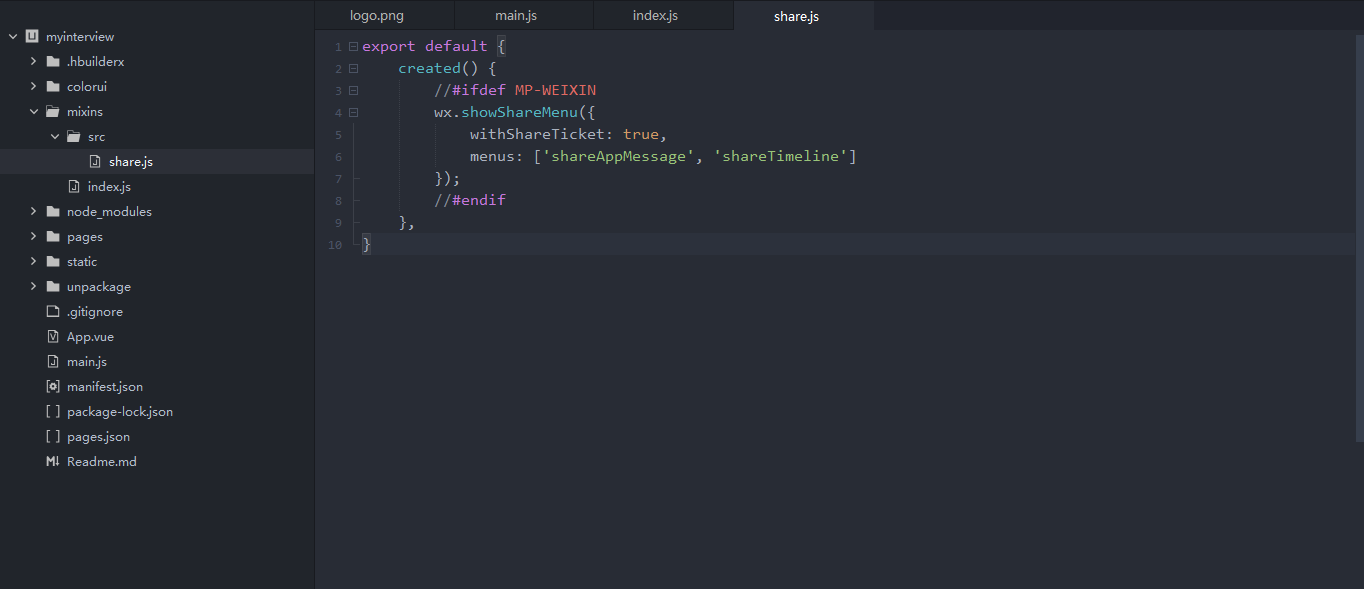Image resolution: width=1364 pixels, height=589 pixels.
Task: Click the .hbuilderx folder icon
Action: (x=53, y=61)
